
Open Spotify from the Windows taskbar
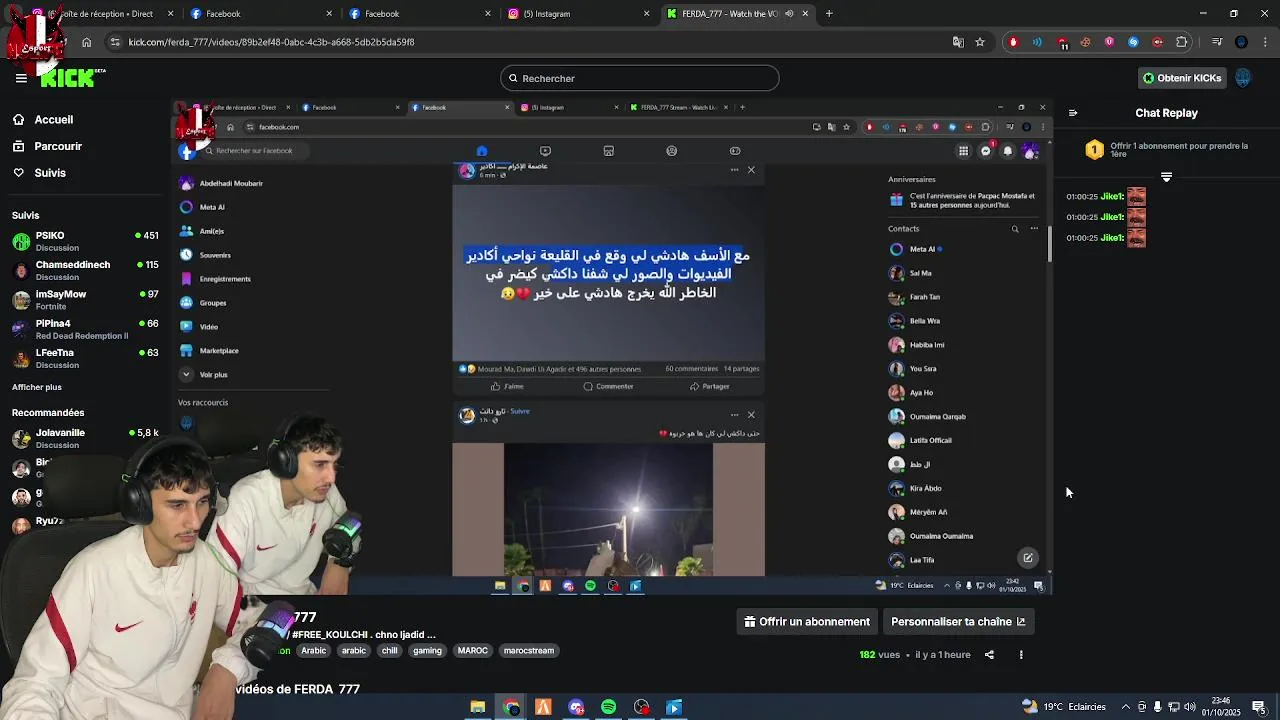608,707
